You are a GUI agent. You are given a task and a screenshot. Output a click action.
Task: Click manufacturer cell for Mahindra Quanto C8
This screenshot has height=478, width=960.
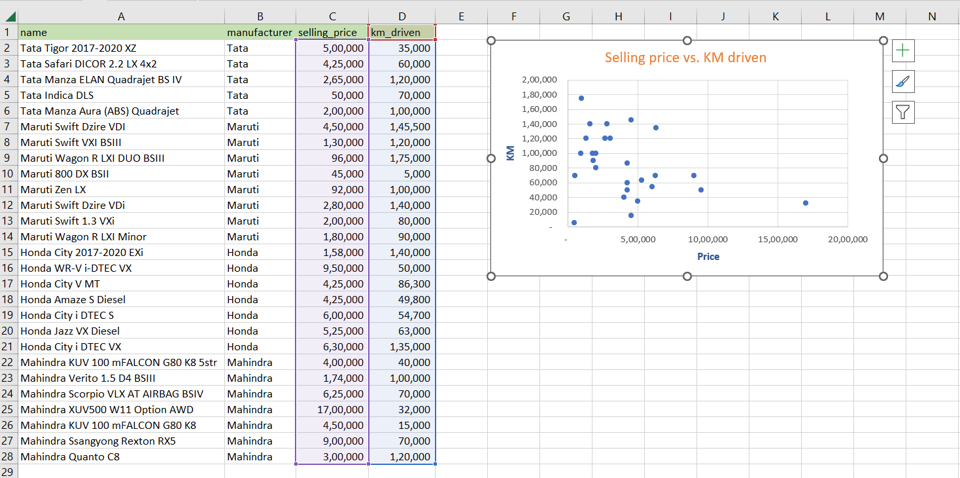click(260, 457)
